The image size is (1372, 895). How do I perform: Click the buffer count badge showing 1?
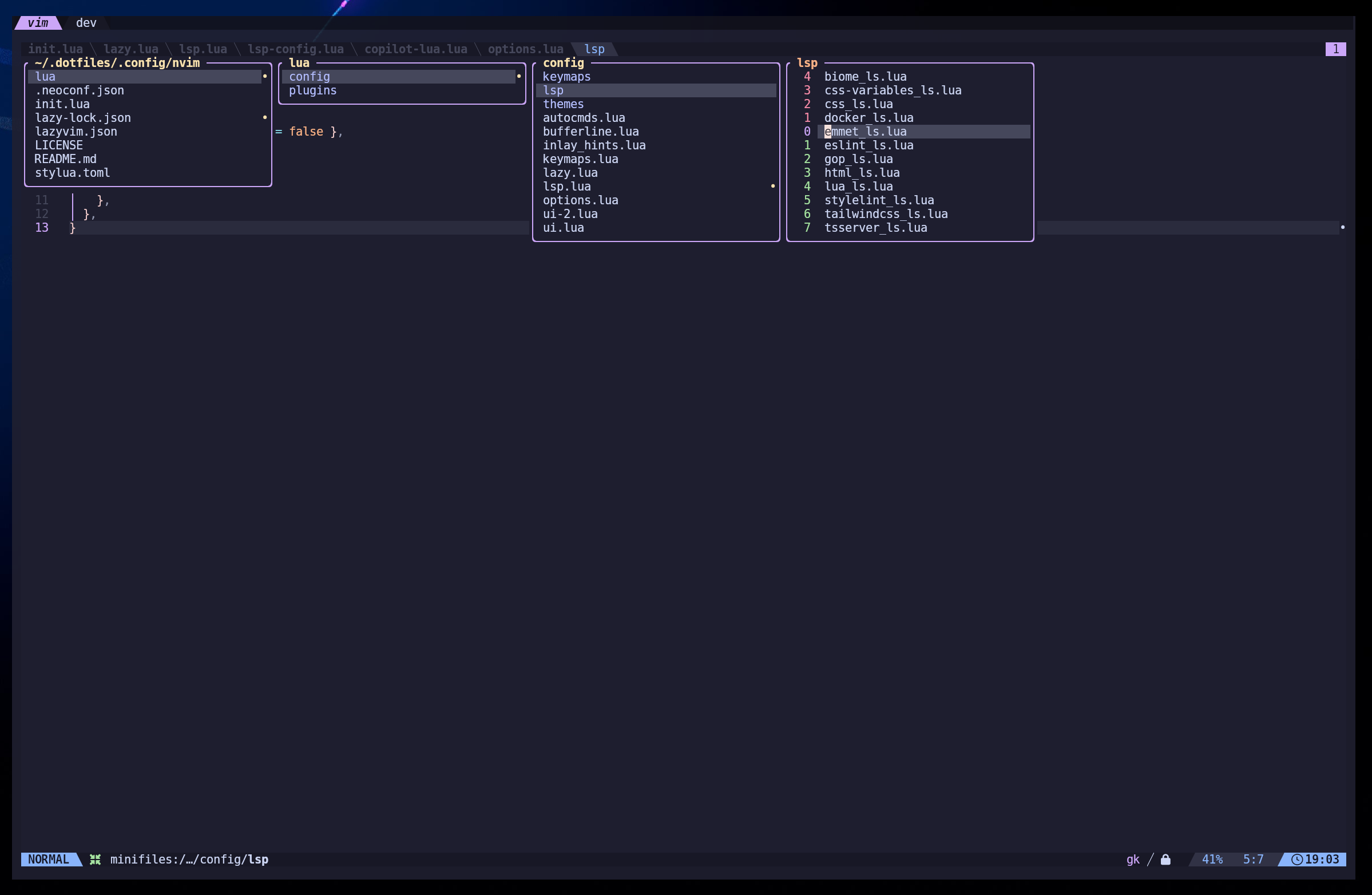pyautogui.click(x=1336, y=49)
